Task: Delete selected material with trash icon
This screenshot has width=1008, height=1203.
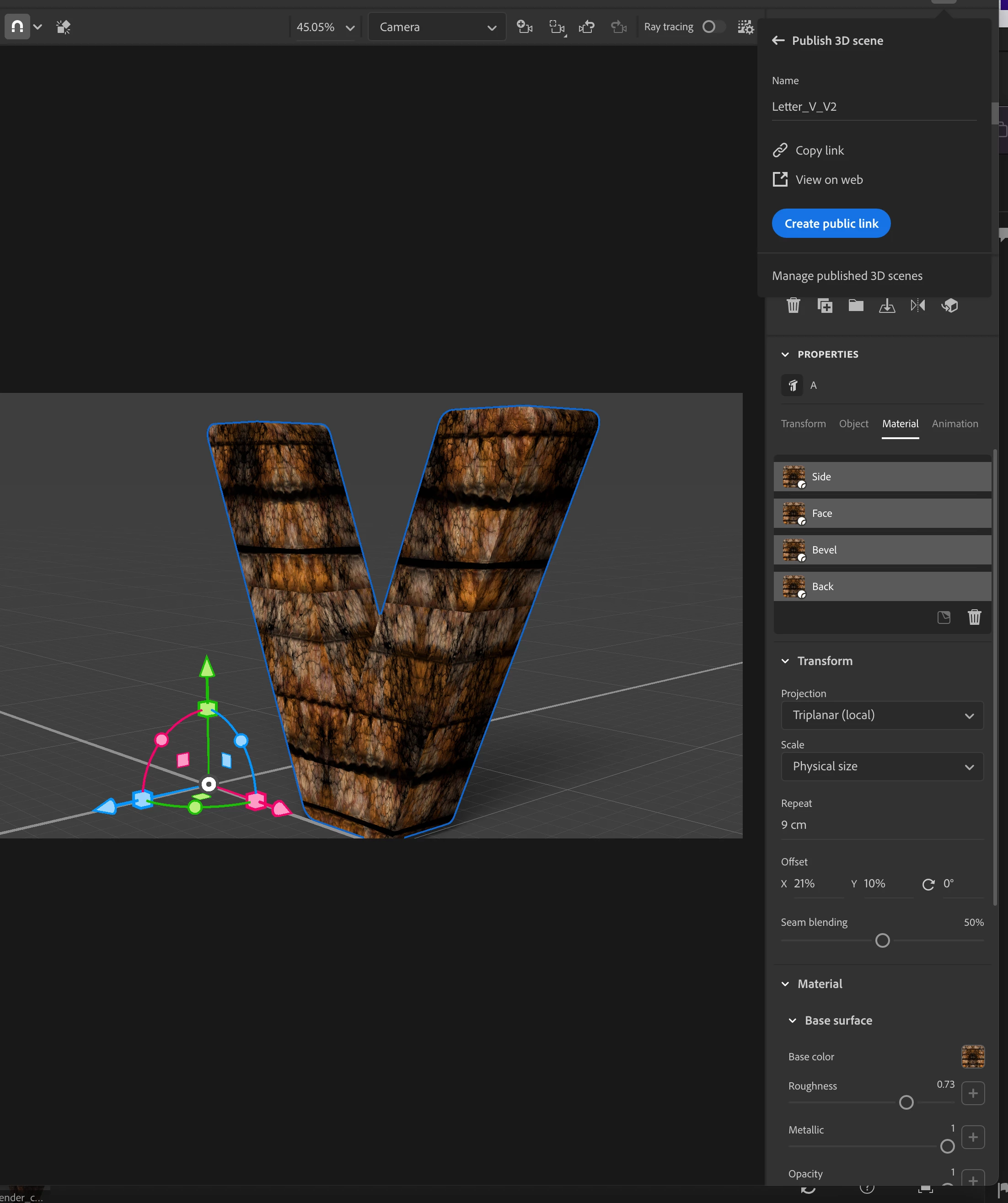Action: tap(974, 617)
